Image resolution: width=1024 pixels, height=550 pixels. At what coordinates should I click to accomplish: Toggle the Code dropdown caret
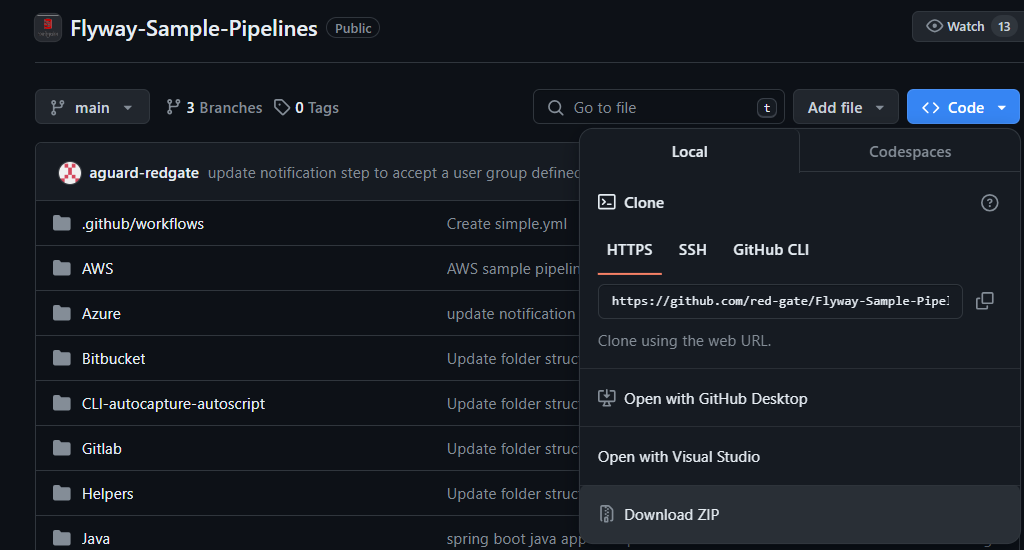(x=1002, y=108)
